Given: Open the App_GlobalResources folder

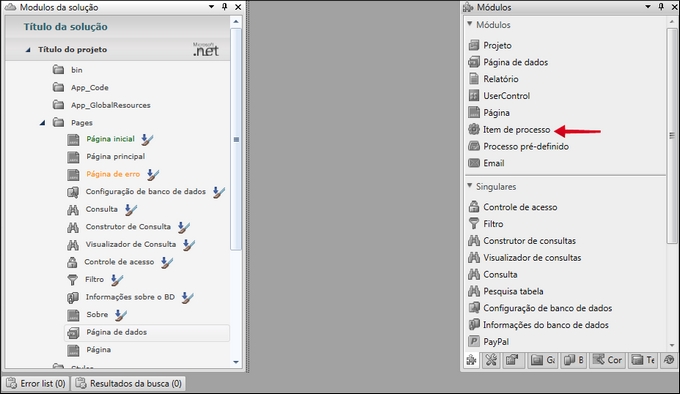Looking at the screenshot, I should (x=101, y=105).
